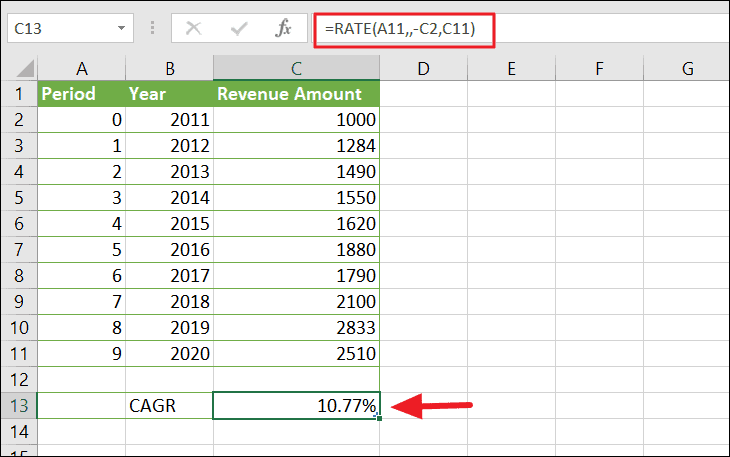Select column G header
Viewport: 730px width, 457px height.
click(687, 68)
